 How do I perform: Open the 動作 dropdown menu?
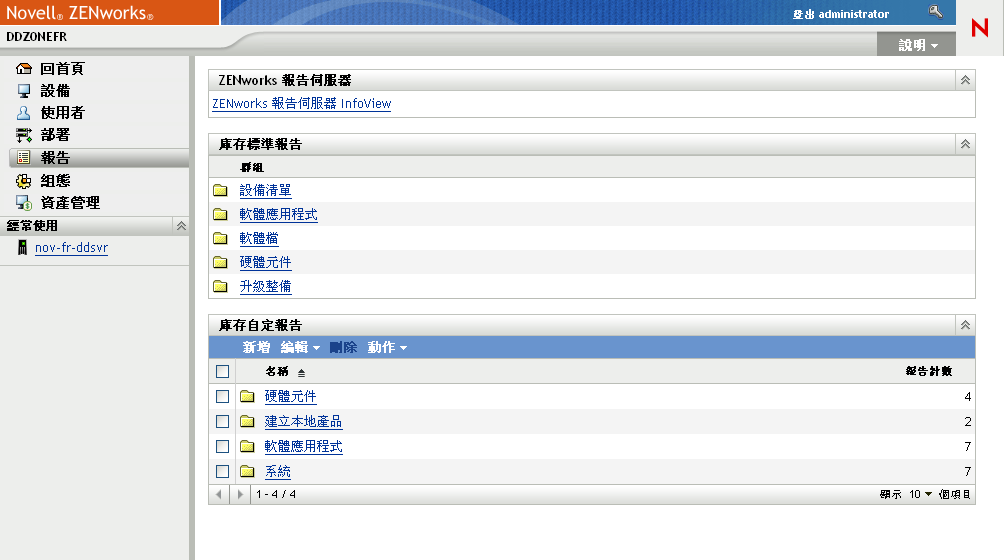coord(387,348)
